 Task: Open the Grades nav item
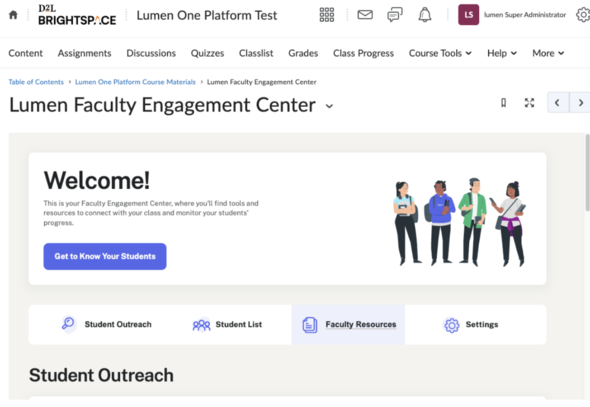[303, 53]
